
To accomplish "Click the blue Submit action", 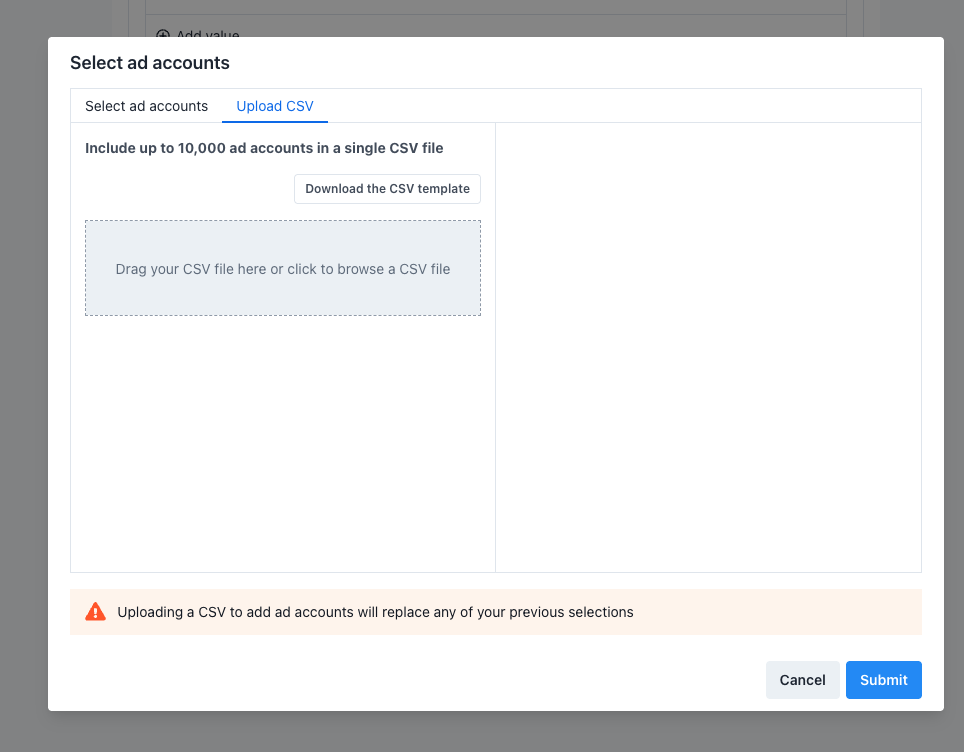I will [883, 679].
